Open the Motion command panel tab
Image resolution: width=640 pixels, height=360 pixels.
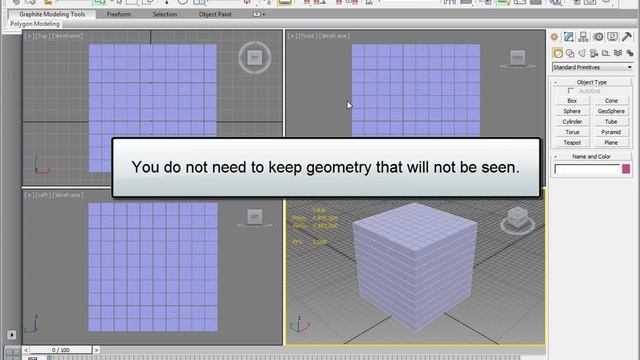tap(598, 37)
